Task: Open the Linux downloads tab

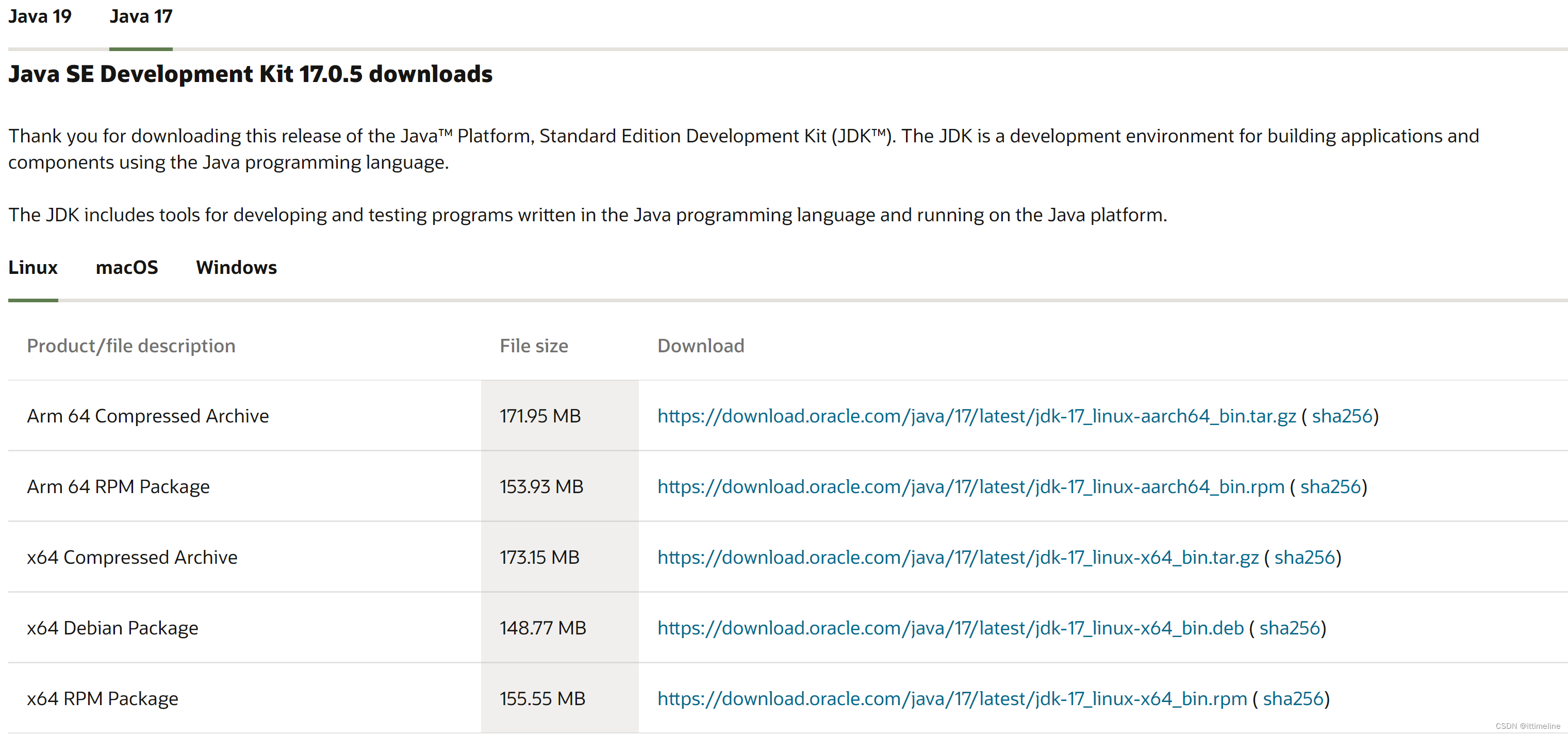Action: point(33,267)
